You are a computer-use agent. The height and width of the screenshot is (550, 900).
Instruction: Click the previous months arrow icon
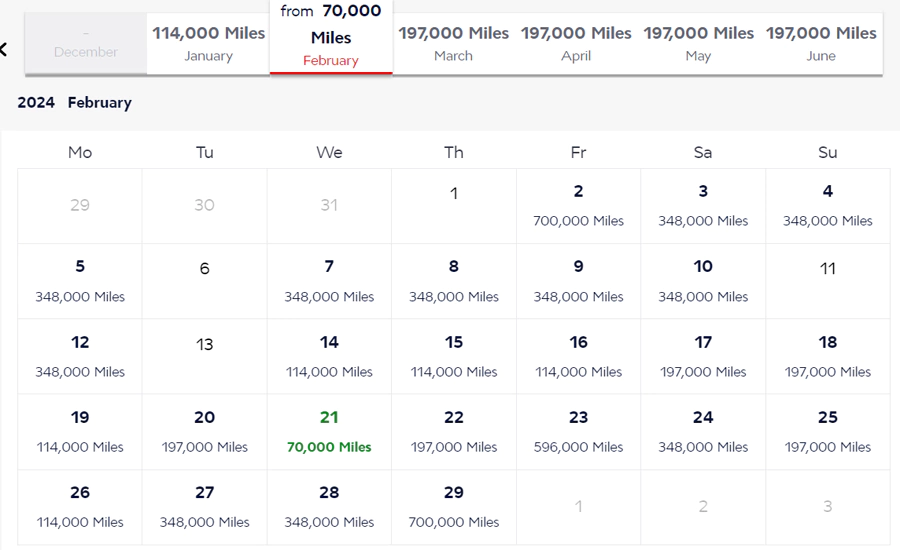click(4, 49)
